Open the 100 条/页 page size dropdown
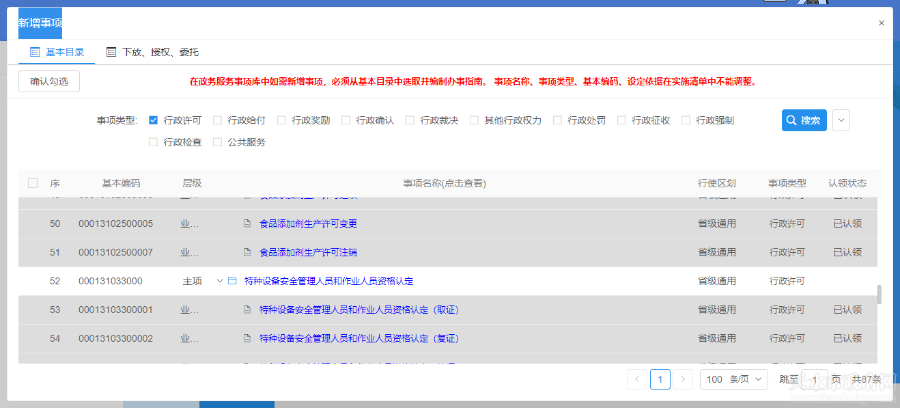The height and width of the screenshot is (408, 900). point(734,379)
